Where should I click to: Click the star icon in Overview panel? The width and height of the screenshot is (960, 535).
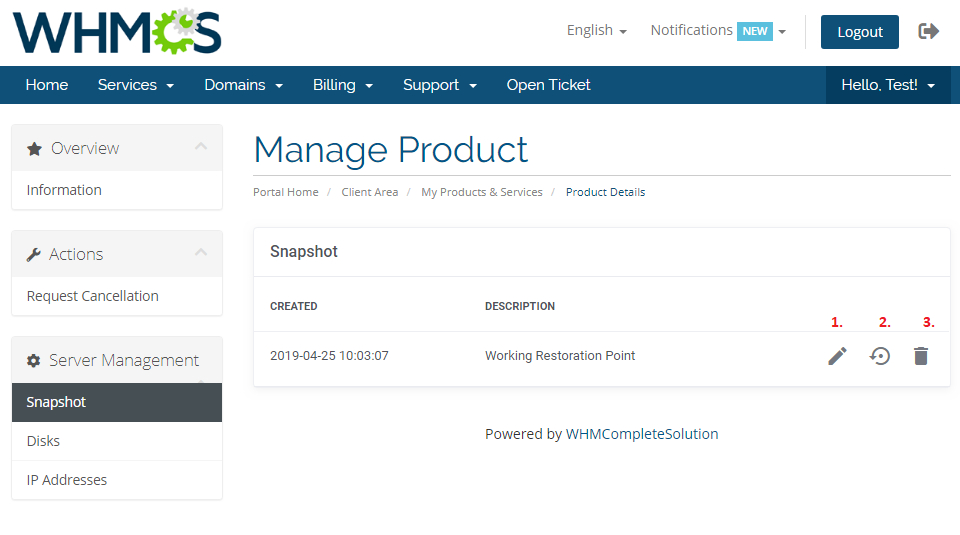coord(35,149)
